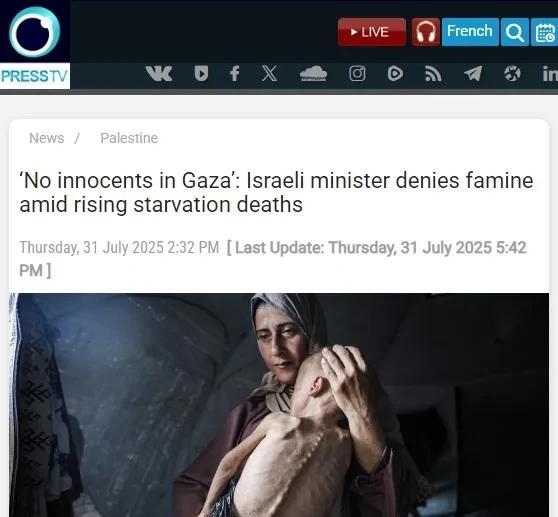Open the VK social page icon
This screenshot has width=558, height=517.
(159, 74)
